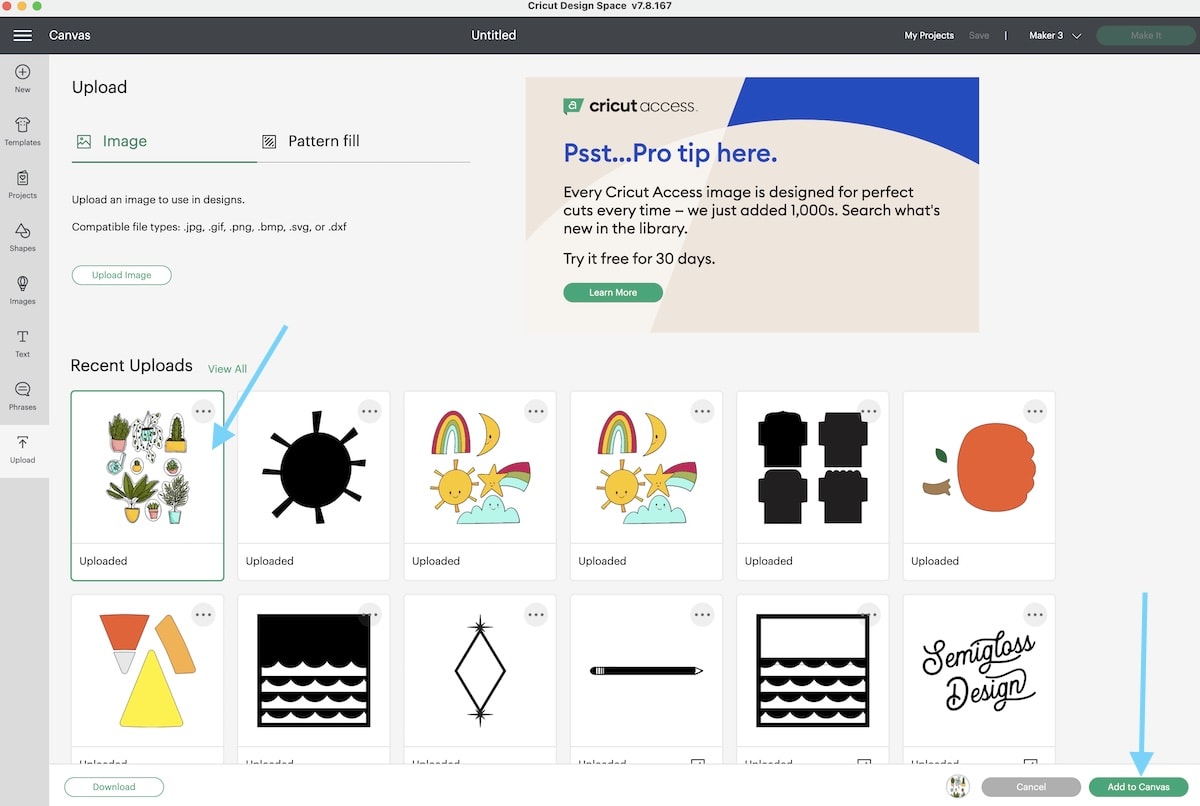Expand the Maker 3 machine dropdown
Image resolution: width=1200 pixels, height=806 pixels.
click(1055, 35)
